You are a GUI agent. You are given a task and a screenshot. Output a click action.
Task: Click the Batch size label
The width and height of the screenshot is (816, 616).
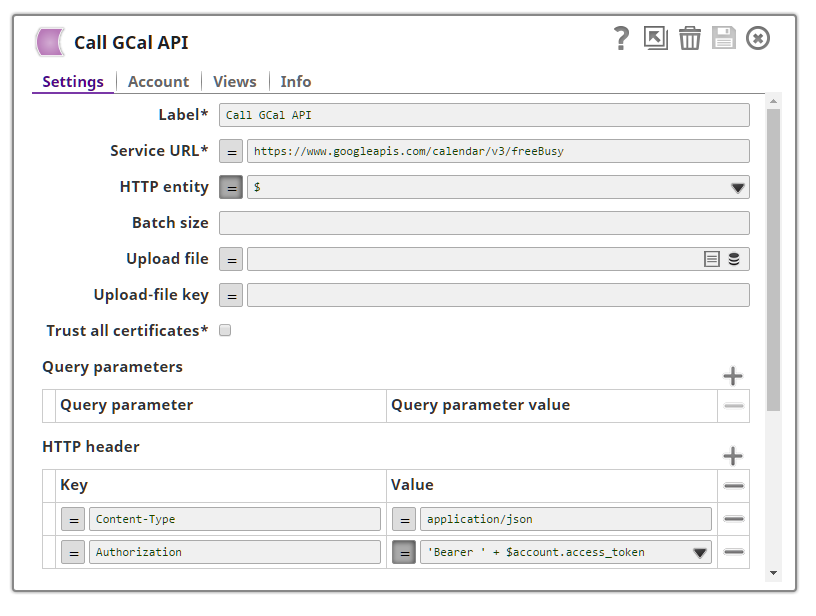[x=170, y=223]
